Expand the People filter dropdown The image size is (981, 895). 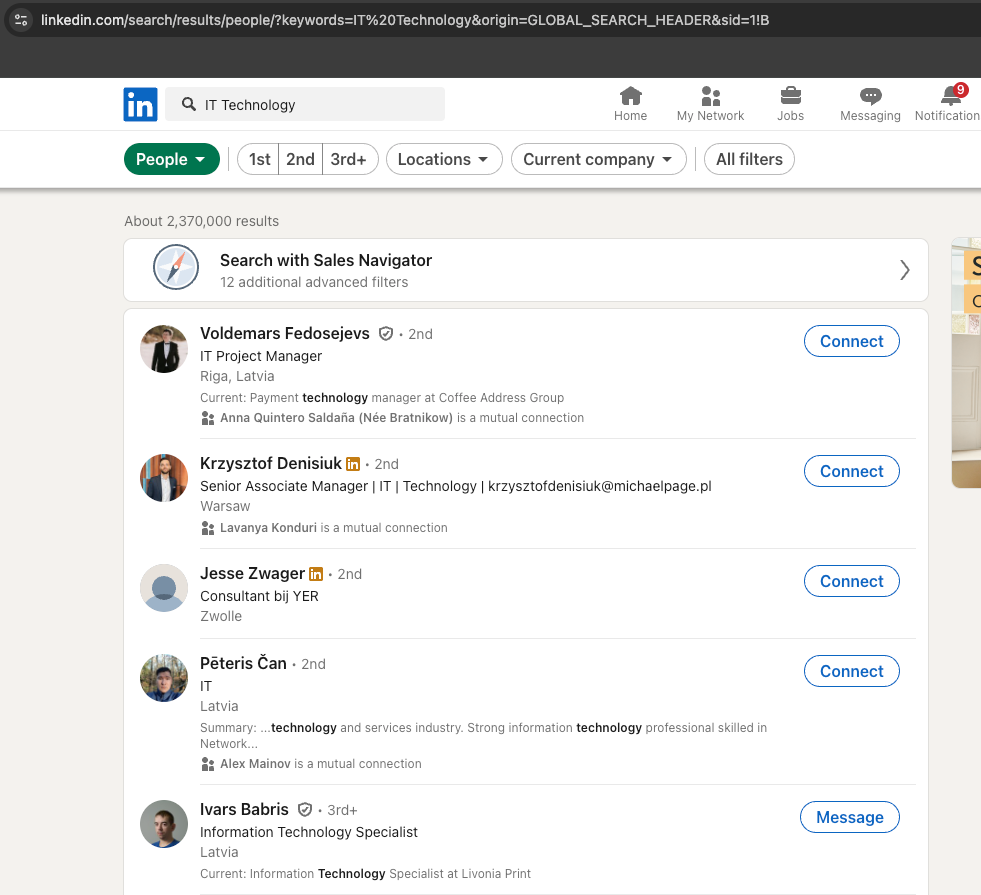coord(171,159)
